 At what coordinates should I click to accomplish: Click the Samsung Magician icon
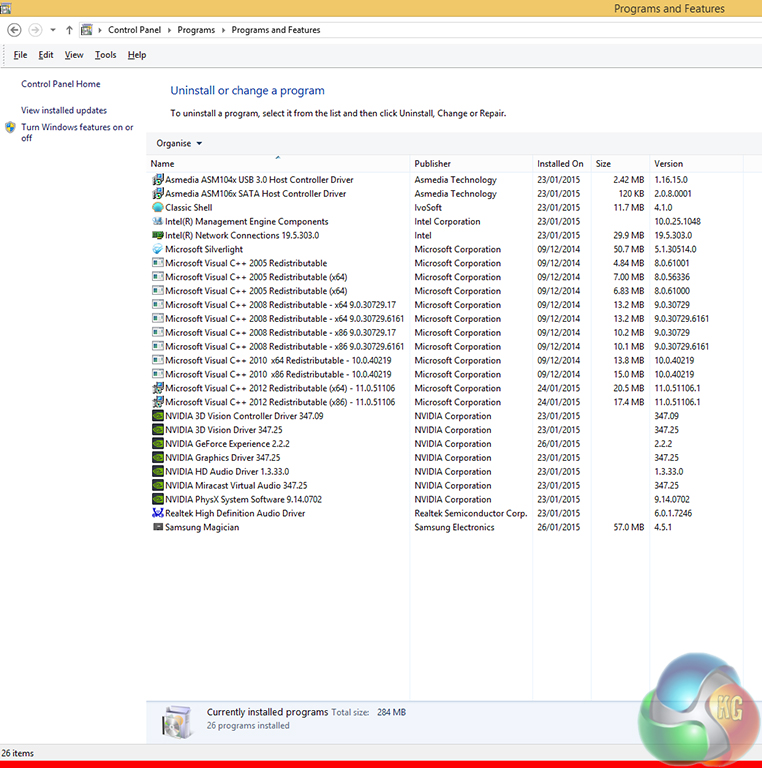tap(158, 527)
